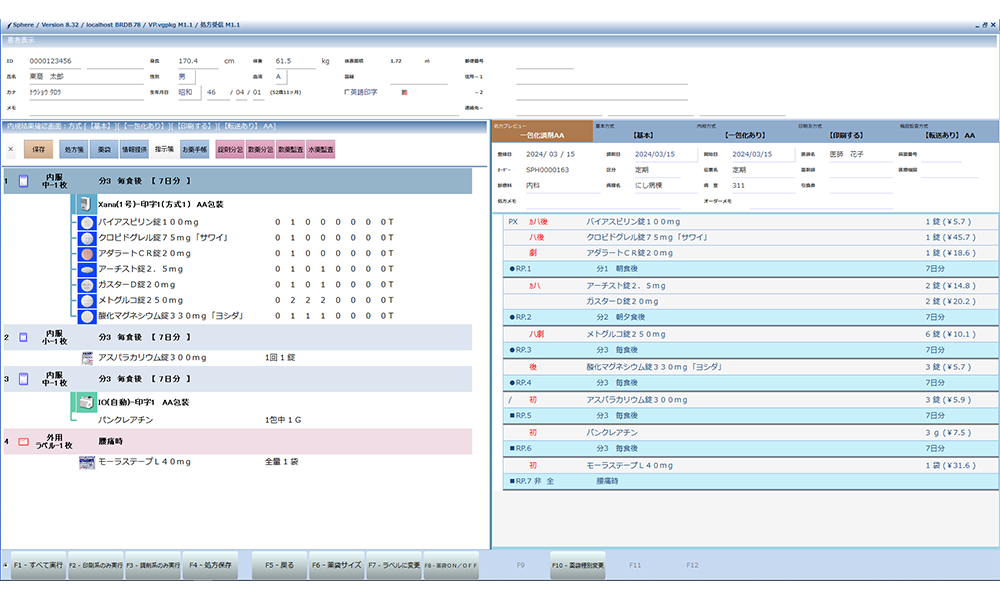The width and height of the screenshot is (1000, 600).
Task: Open the お薬手帳 tab
Action: coord(195,149)
